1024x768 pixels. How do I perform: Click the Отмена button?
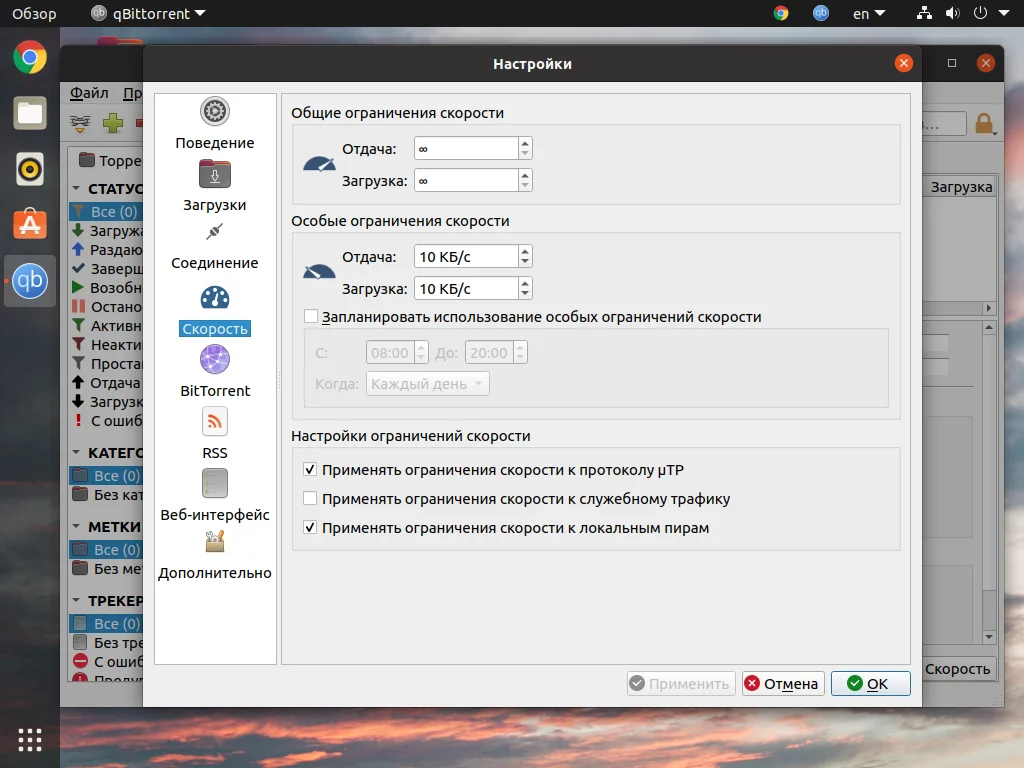coord(781,684)
